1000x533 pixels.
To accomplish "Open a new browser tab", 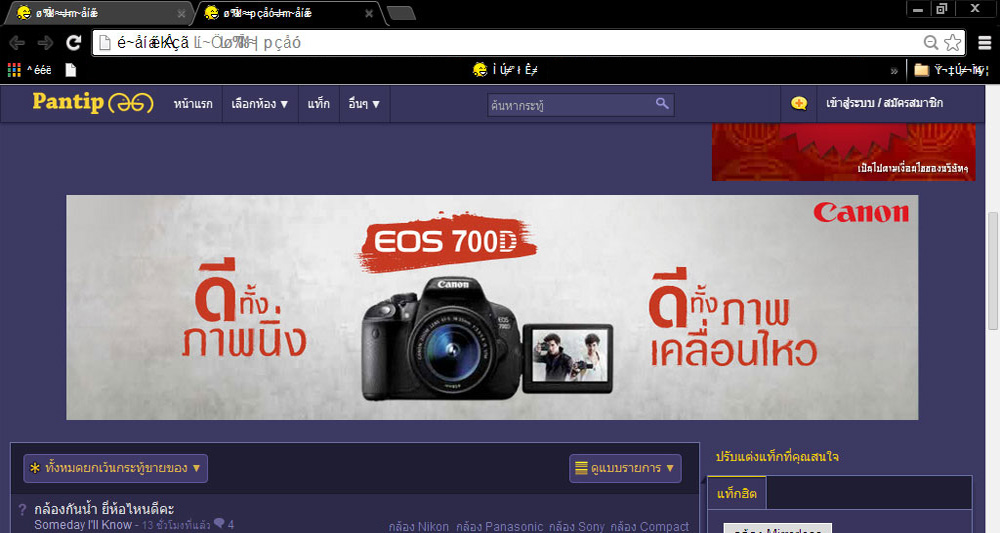I will pos(401,13).
